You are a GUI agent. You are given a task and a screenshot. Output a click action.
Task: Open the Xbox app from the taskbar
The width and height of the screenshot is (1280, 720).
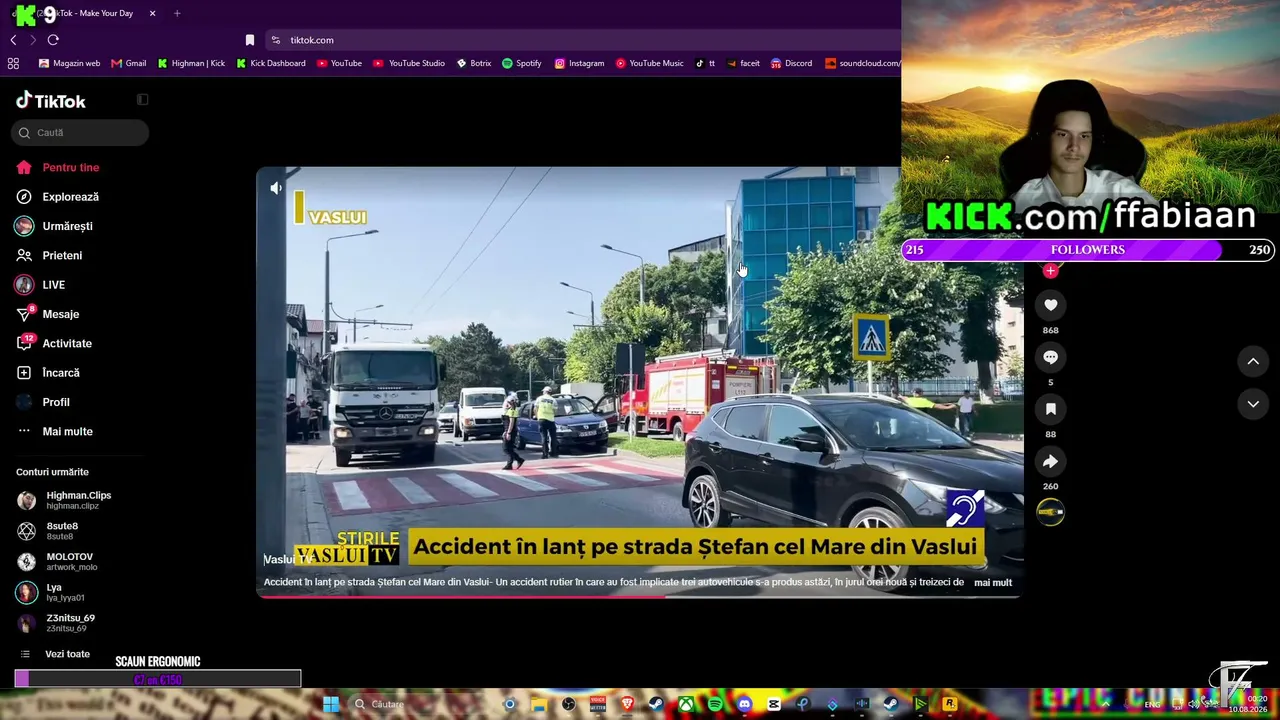[x=686, y=704]
